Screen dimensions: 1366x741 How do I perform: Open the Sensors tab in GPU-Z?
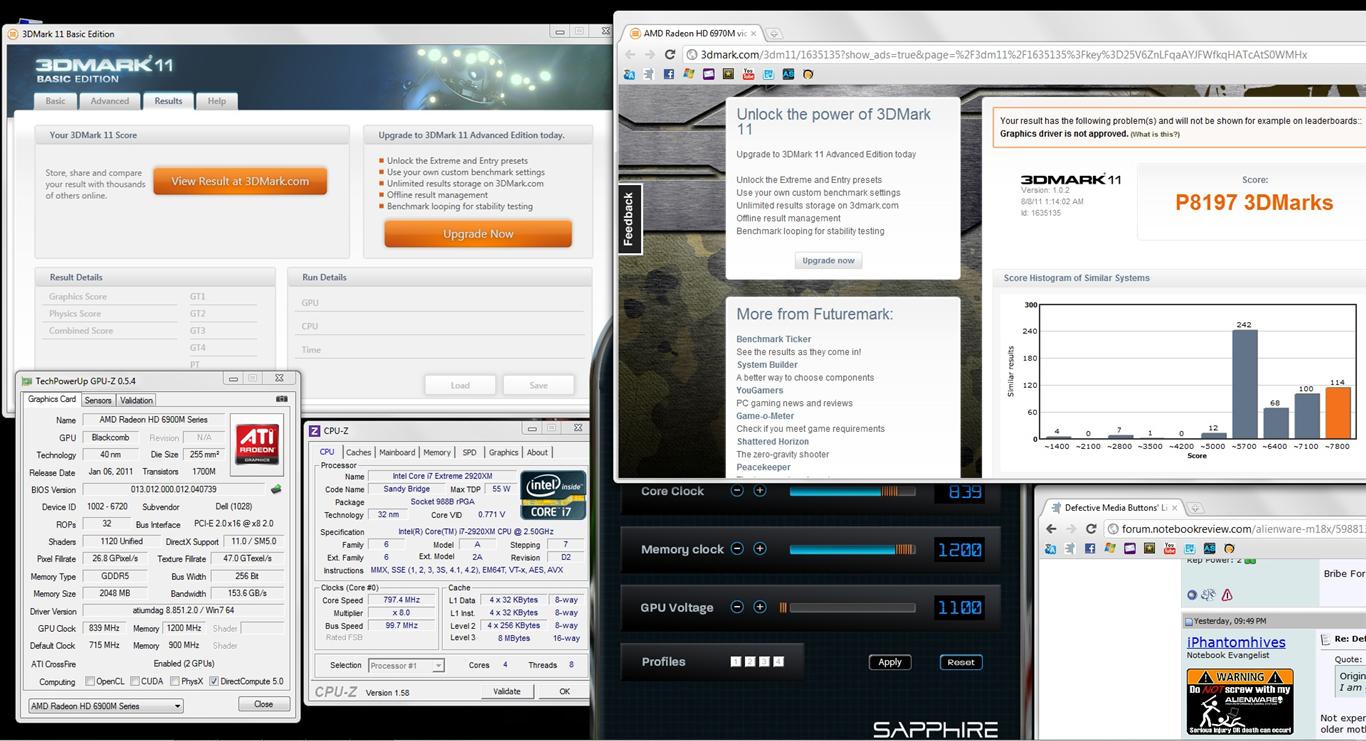98,400
